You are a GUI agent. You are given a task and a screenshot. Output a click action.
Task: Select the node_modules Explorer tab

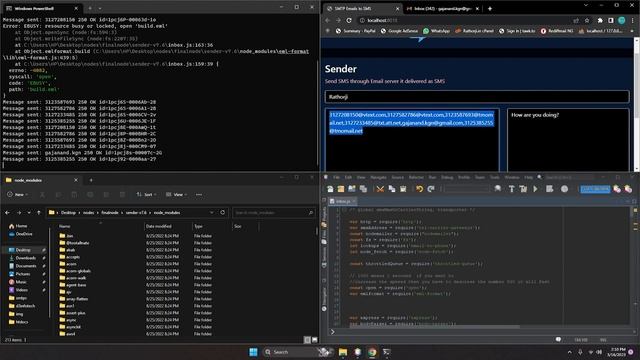[41, 180]
